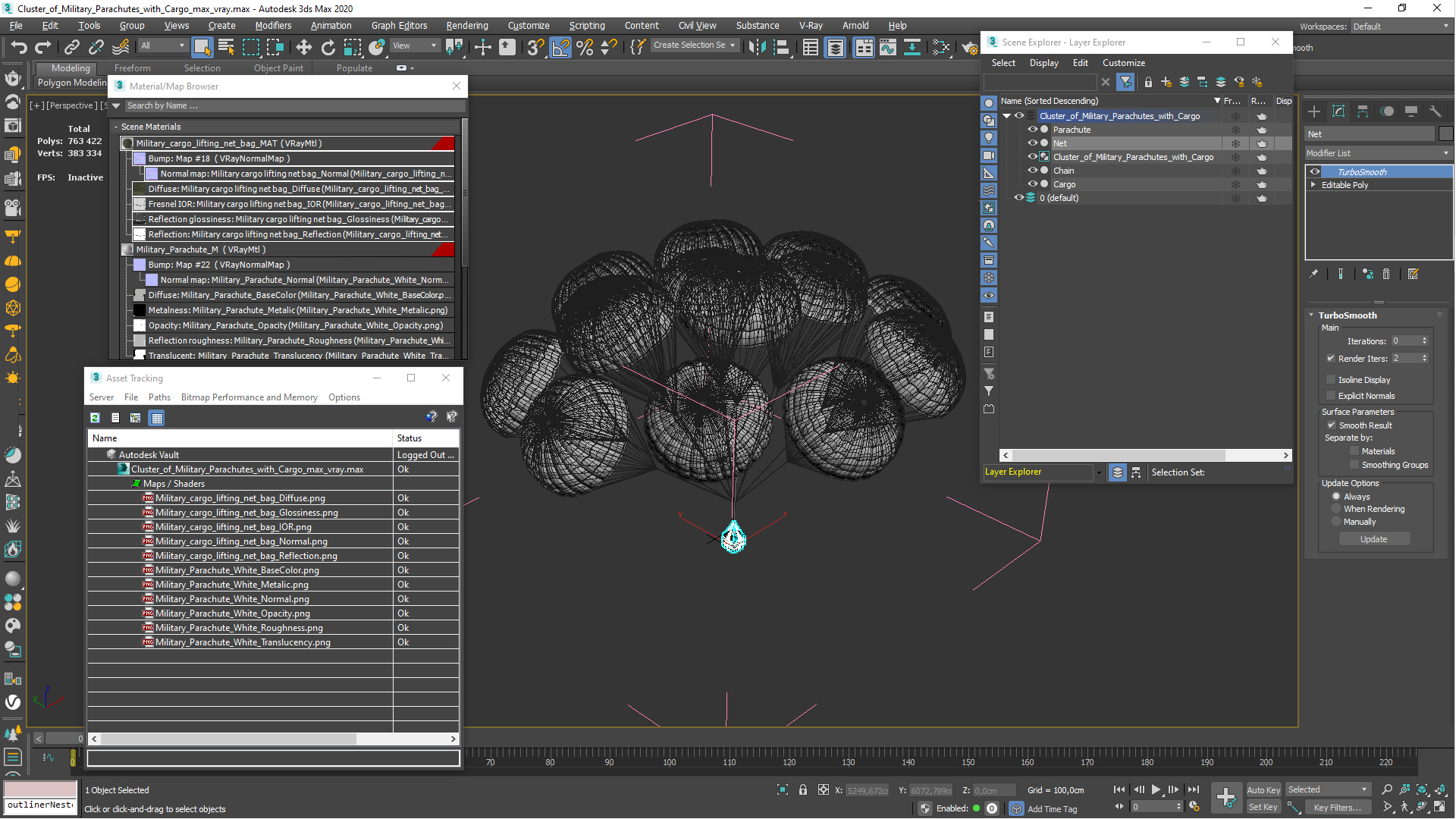Open the Render Setup teapot icon

(x=970, y=47)
